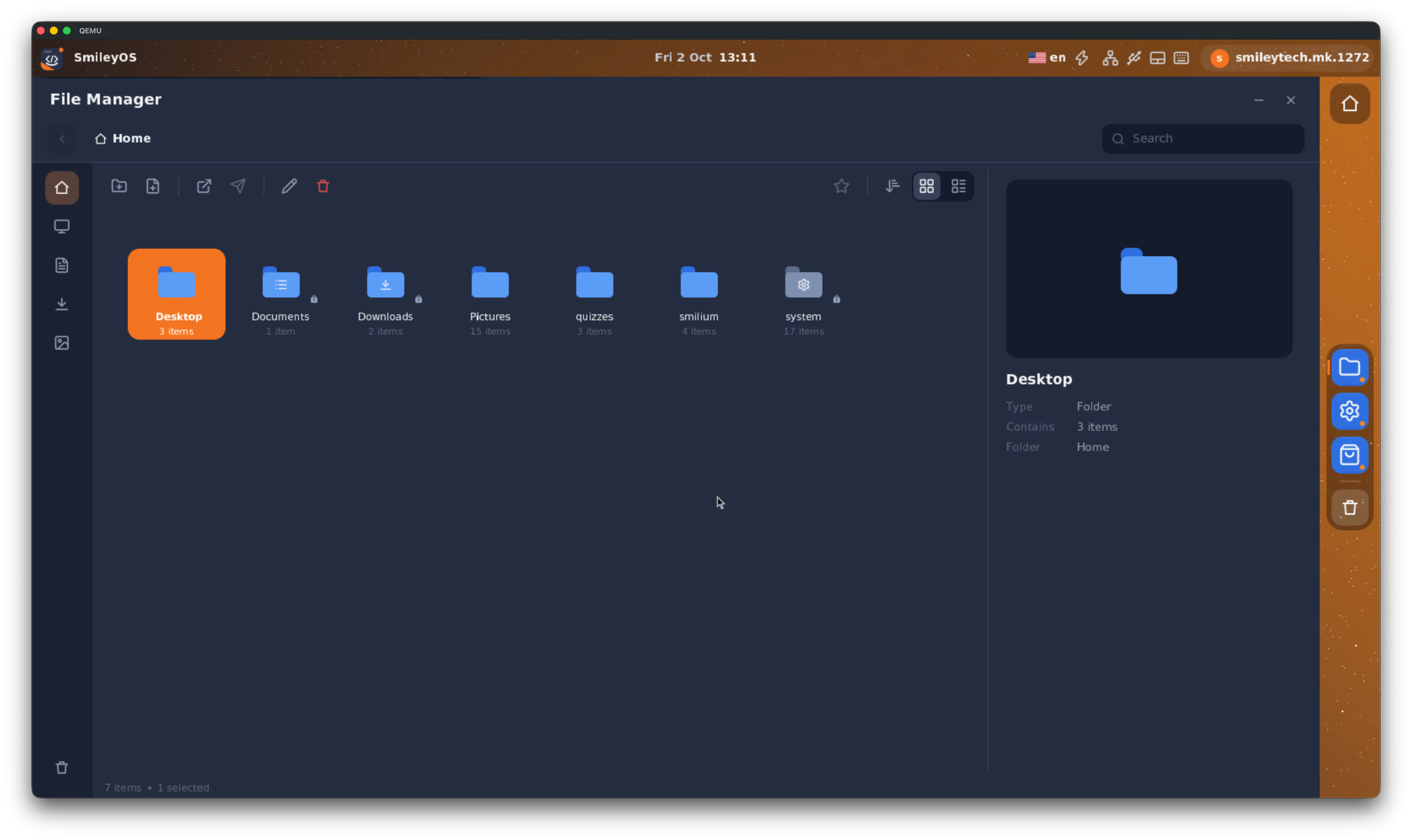Switch to grid view
This screenshot has width=1412, height=840.
[x=927, y=186]
